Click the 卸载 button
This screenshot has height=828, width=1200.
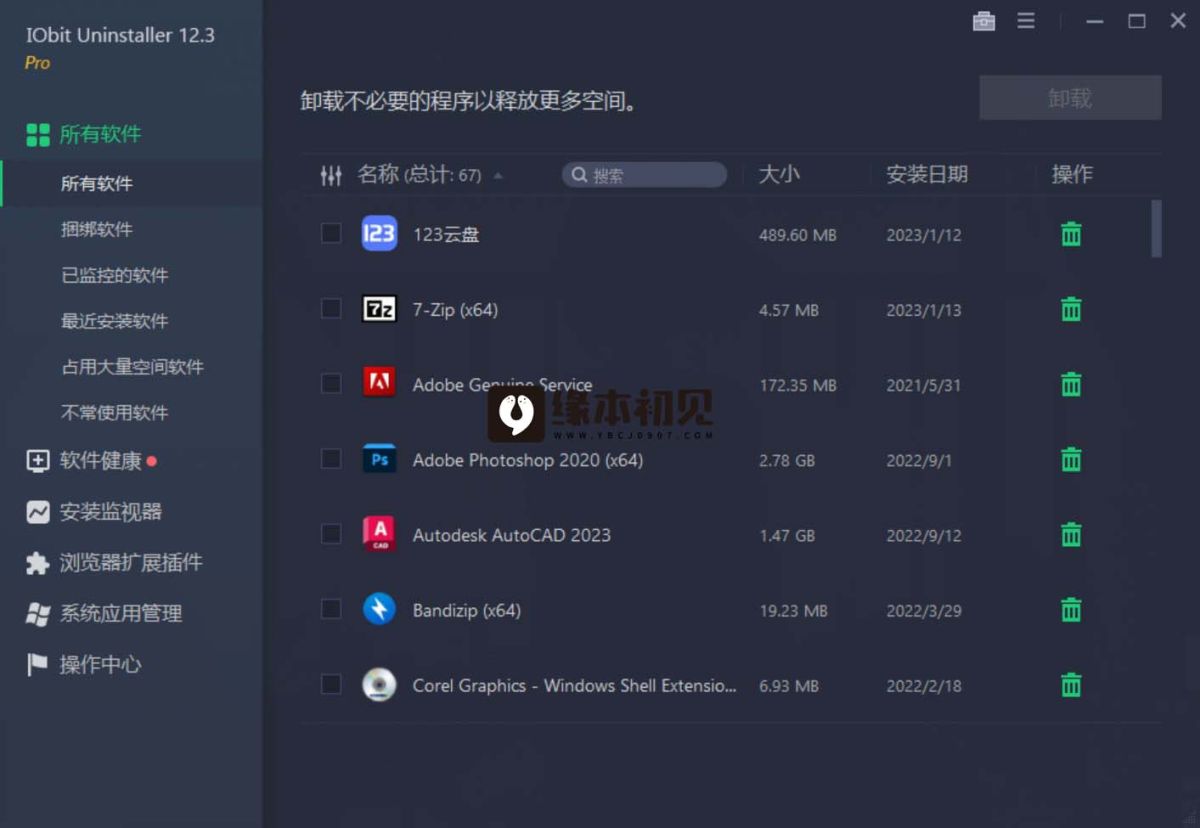point(1070,98)
